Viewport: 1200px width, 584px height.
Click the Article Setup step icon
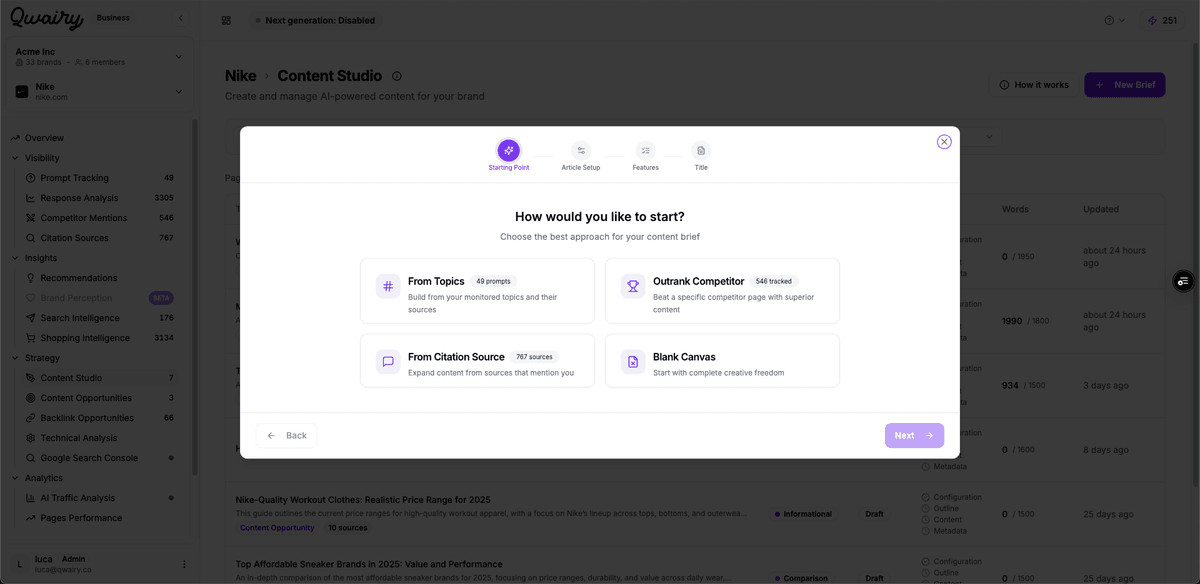coord(581,151)
